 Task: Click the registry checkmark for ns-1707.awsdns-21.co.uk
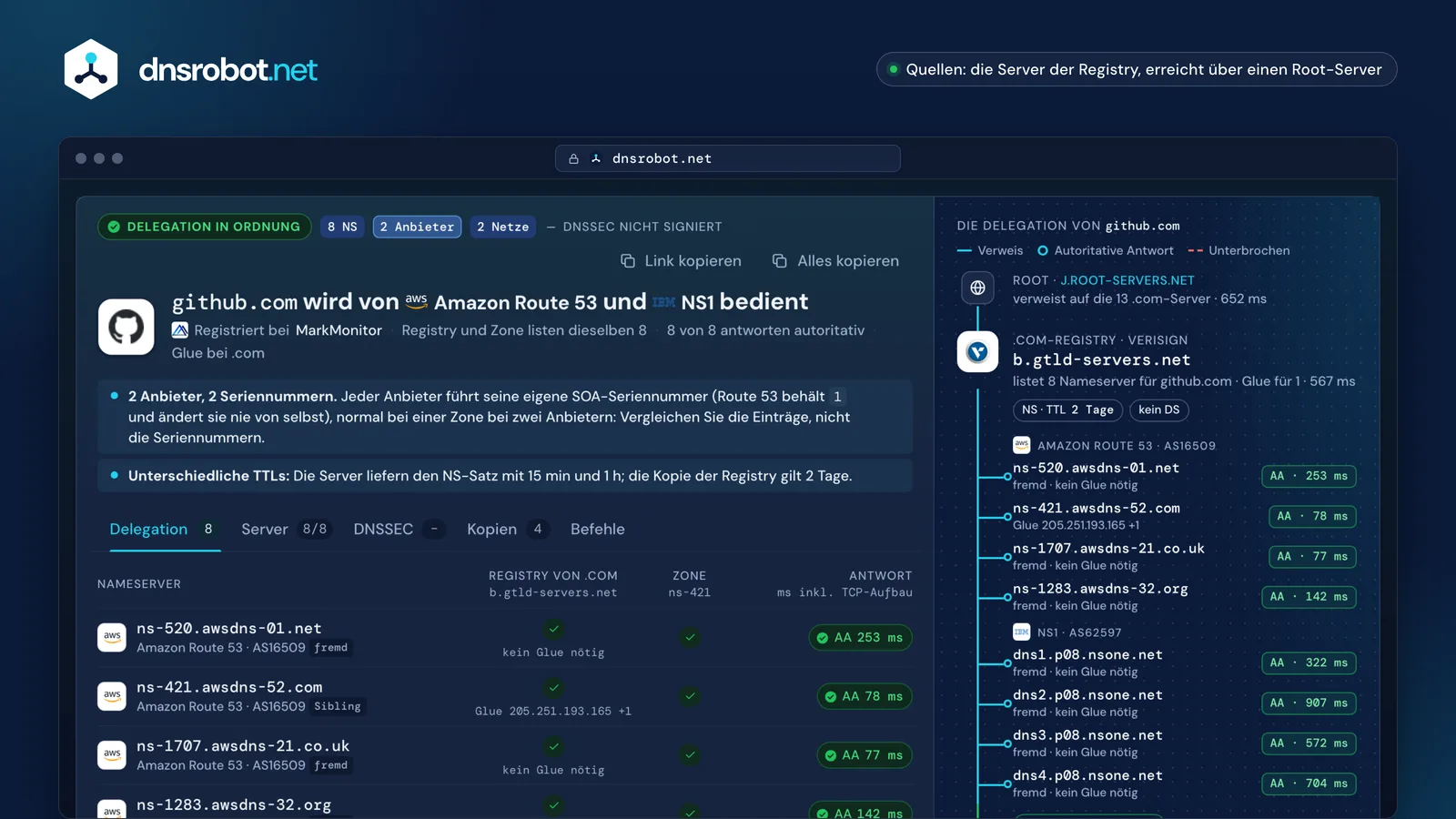pyautogui.click(x=553, y=746)
